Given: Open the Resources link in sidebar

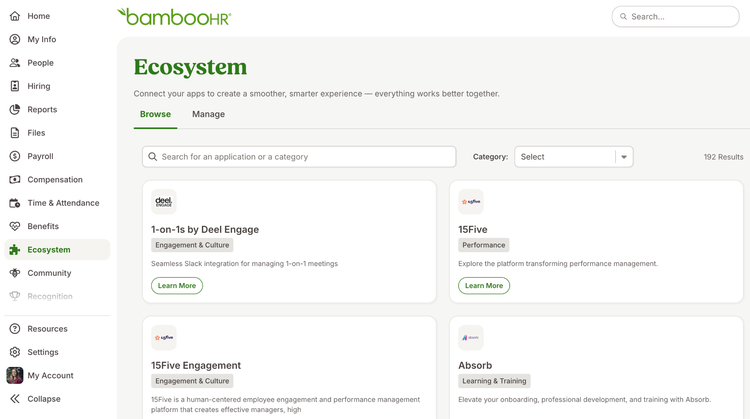Looking at the screenshot, I should click(x=47, y=329).
